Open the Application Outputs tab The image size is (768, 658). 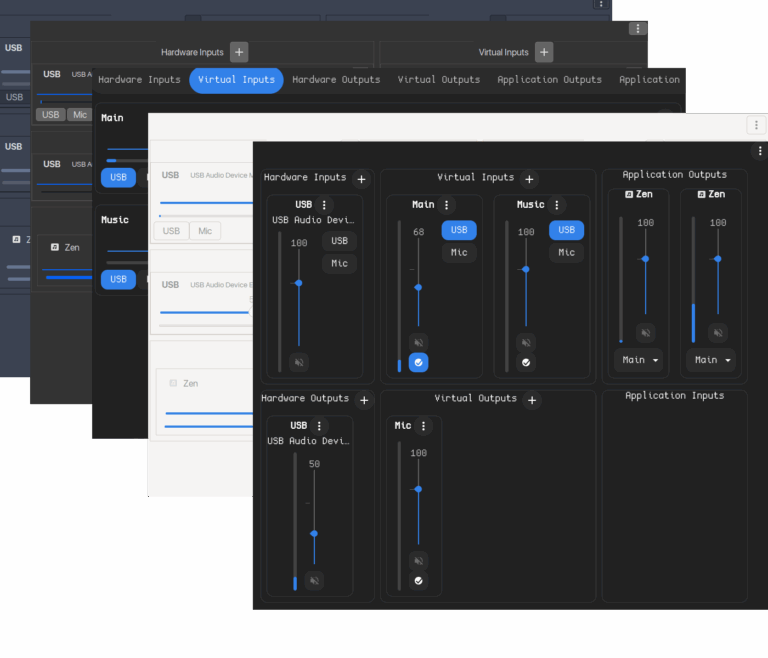click(x=550, y=80)
